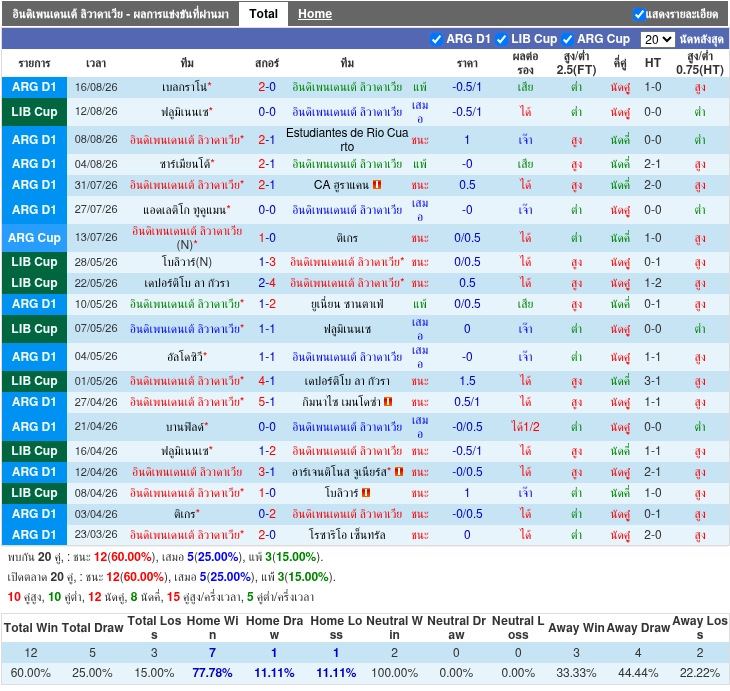Uncheck the ARG D1 league filter checkbox
This screenshot has width=730, height=691.
pyautogui.click(x=436, y=39)
